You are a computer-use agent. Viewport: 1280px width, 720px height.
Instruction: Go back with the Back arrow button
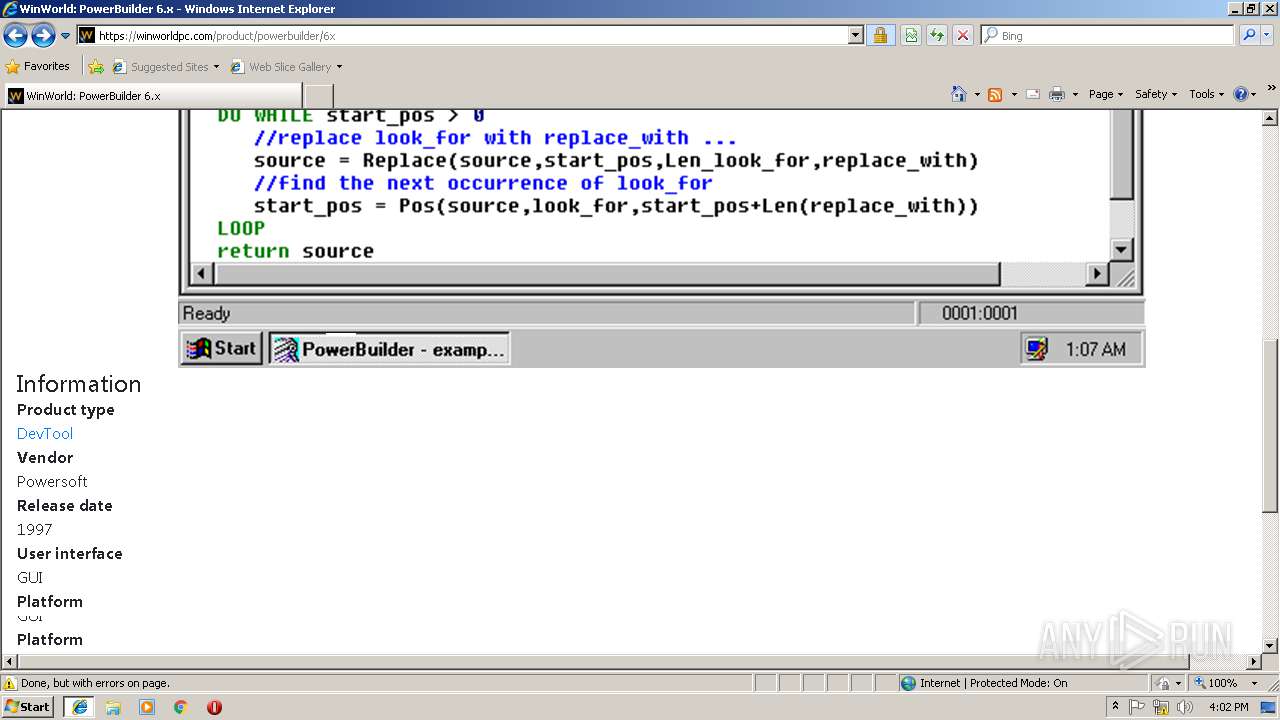click(15, 36)
